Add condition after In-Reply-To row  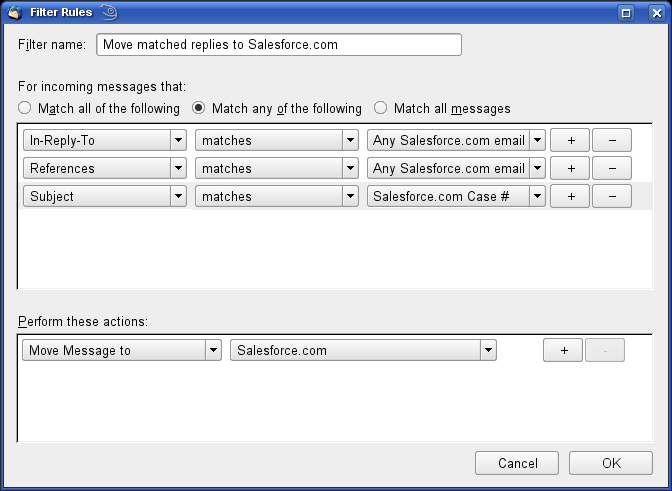(x=570, y=140)
